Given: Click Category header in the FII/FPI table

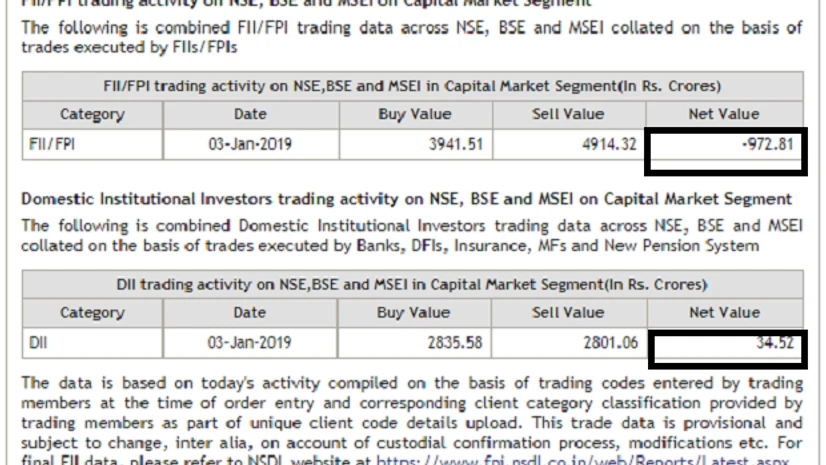Looking at the screenshot, I should click(92, 114).
